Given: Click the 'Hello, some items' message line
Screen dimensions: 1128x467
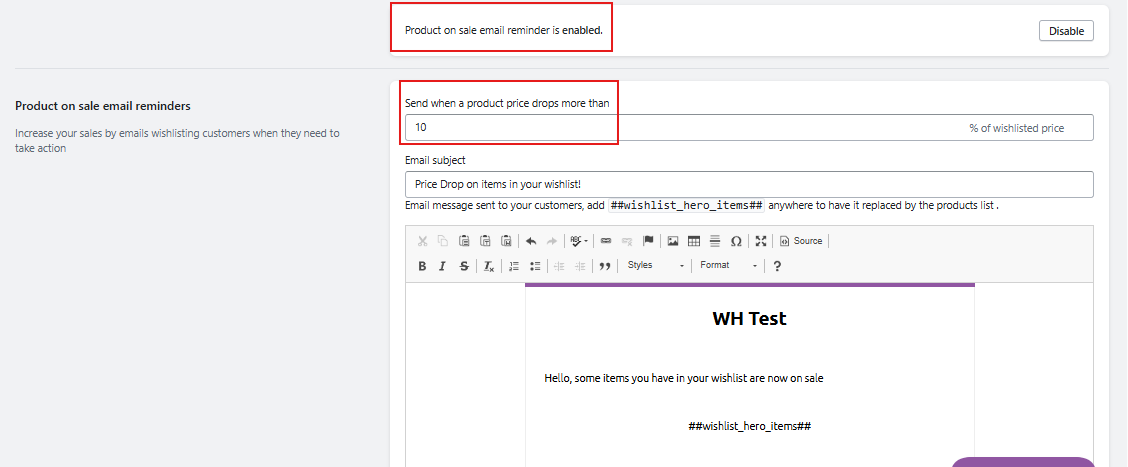Looking at the screenshot, I should pos(683,378).
